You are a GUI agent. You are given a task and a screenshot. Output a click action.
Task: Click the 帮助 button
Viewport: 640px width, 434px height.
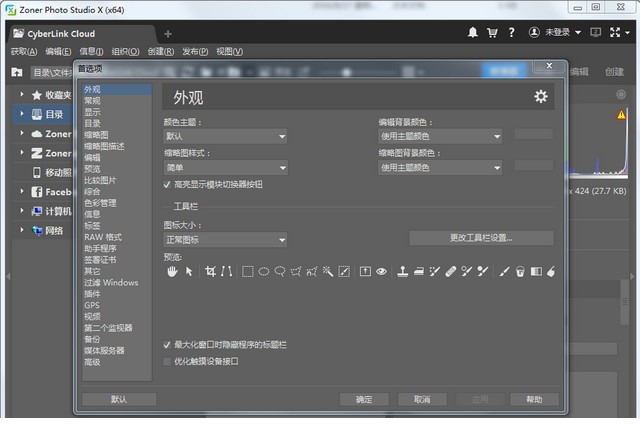(534, 399)
